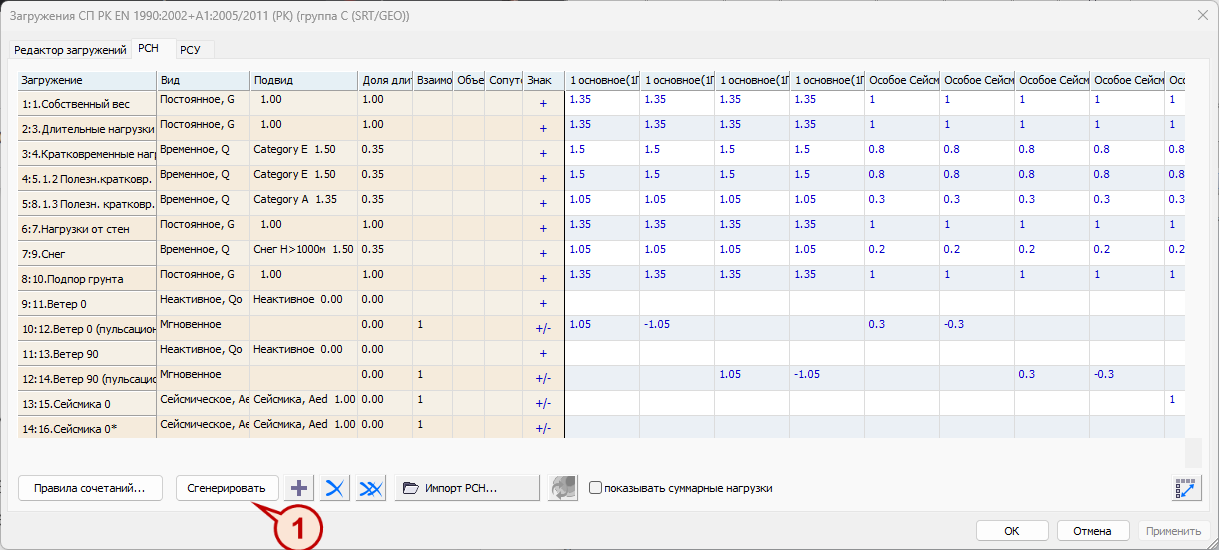The width and height of the screenshot is (1219, 550).
Task: Open Правила сочетаний dialog
Action: [90, 488]
